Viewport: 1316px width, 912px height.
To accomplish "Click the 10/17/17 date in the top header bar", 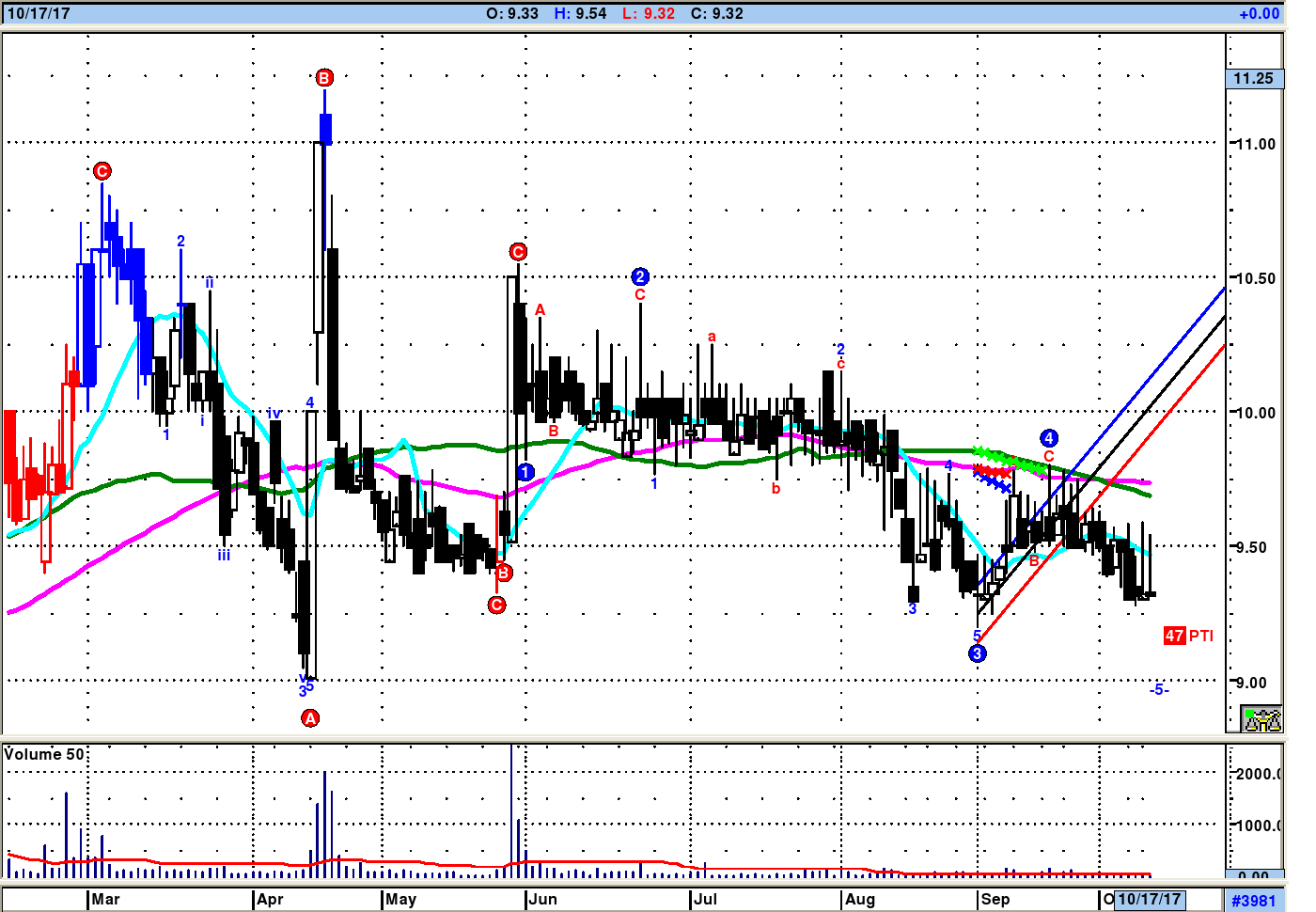I will [x=39, y=13].
